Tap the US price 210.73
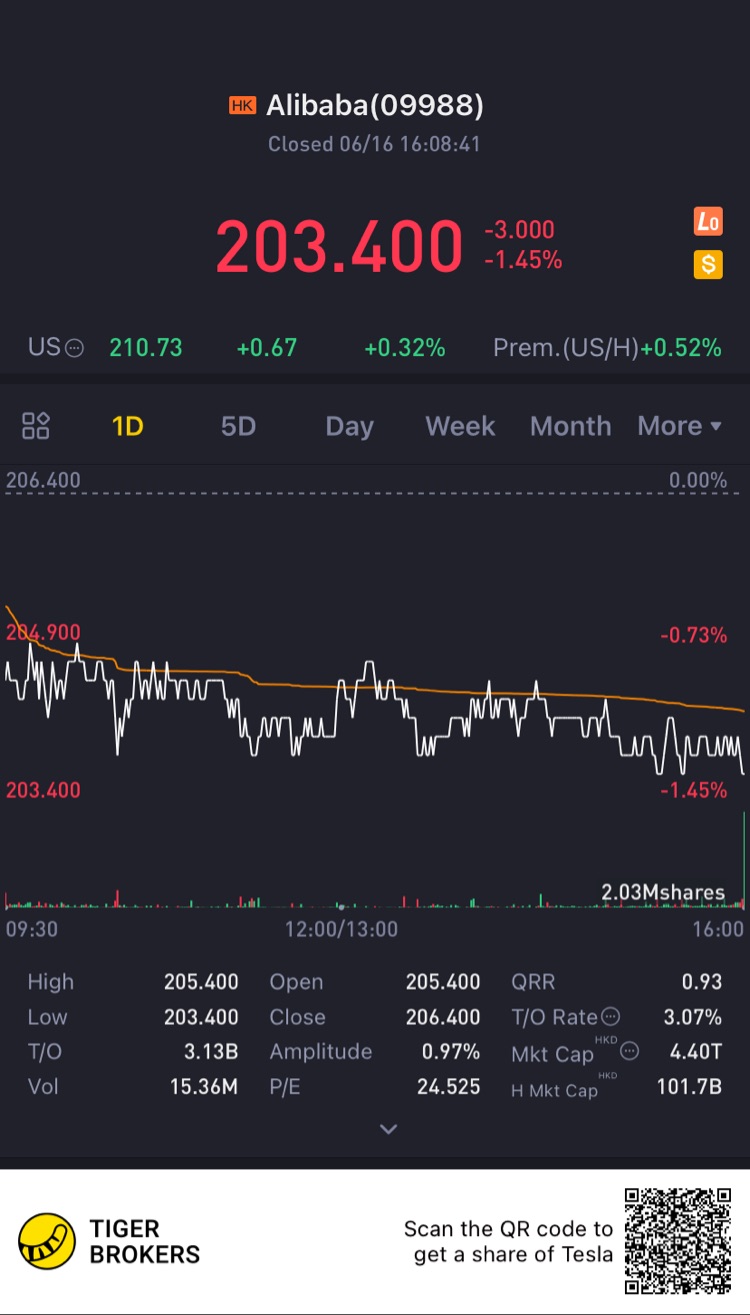 [146, 348]
